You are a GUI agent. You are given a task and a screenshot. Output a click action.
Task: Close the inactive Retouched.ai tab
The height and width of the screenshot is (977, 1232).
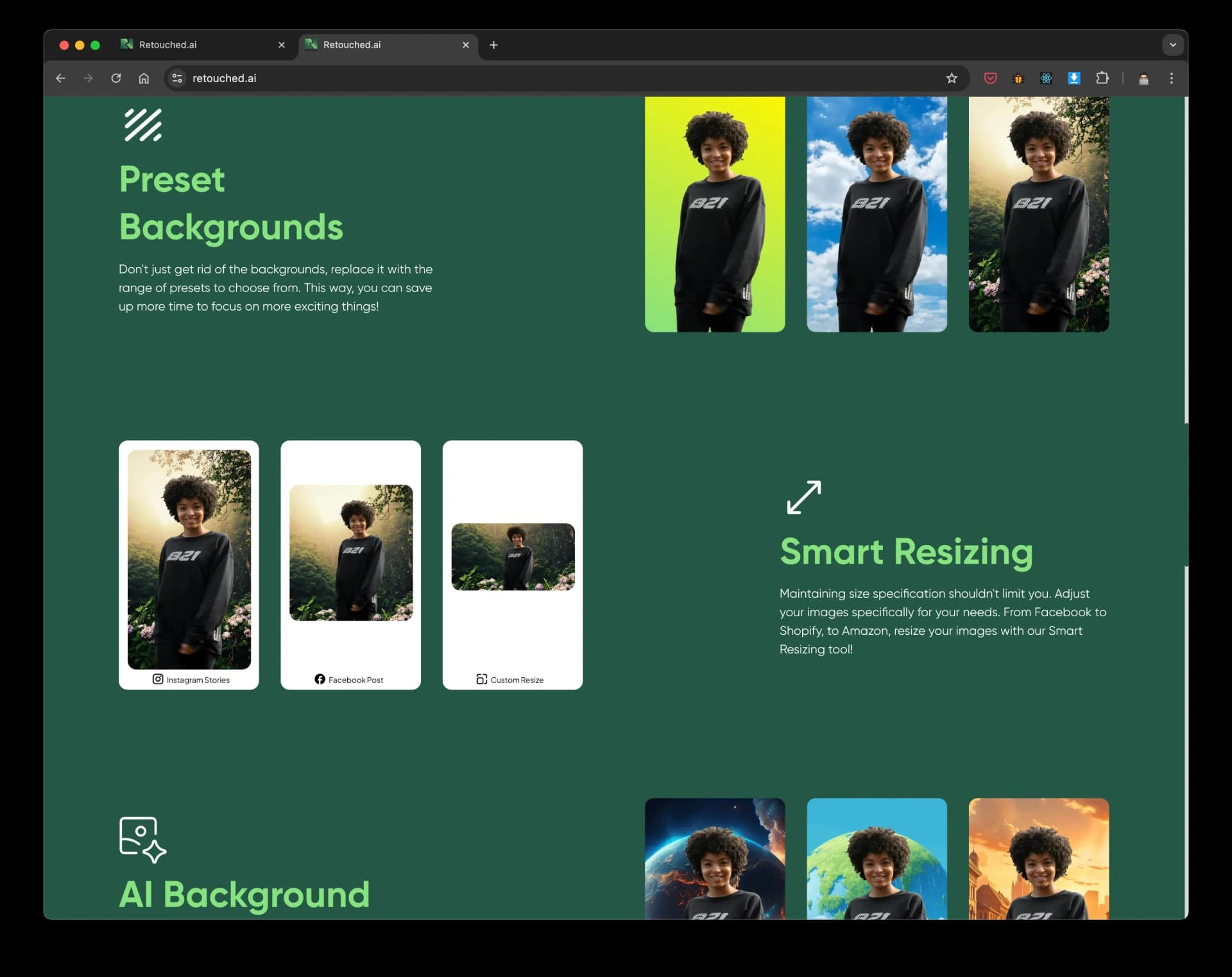tap(282, 45)
